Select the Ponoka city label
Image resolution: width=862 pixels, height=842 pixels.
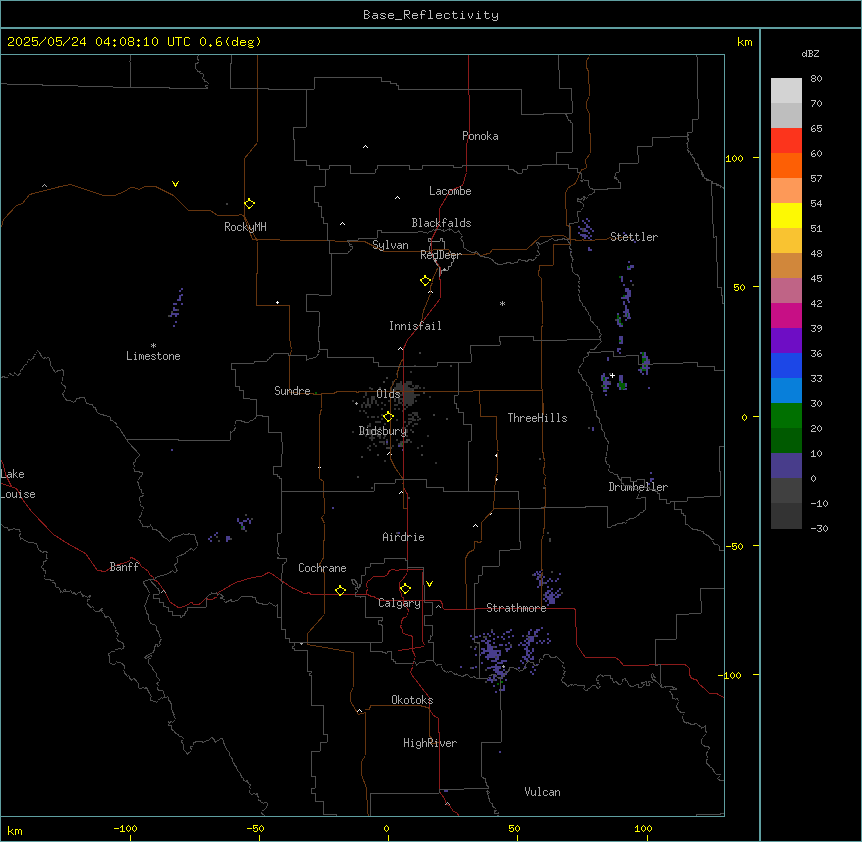[x=480, y=136]
